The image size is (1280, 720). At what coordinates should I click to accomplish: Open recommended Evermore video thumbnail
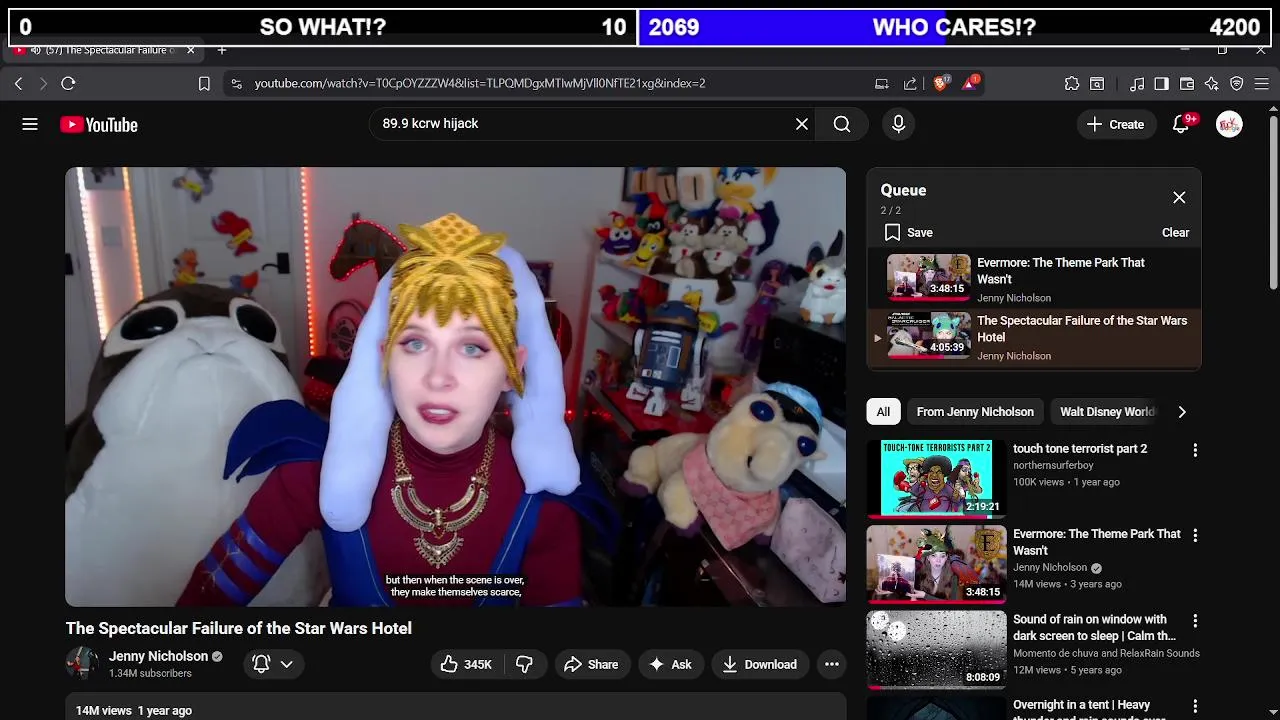pyautogui.click(x=936, y=564)
